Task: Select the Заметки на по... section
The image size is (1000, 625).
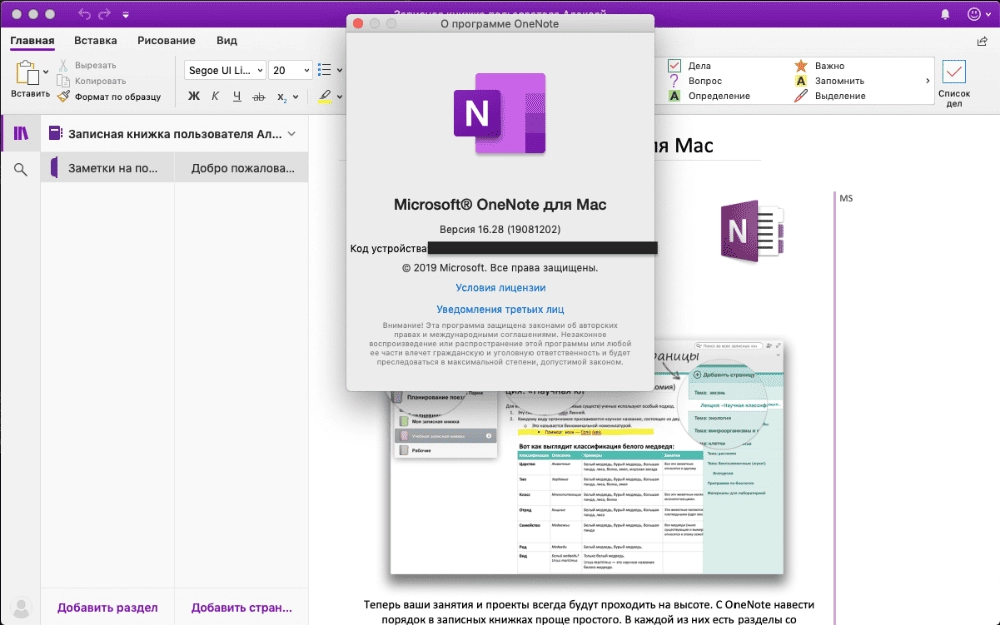Action: [107, 168]
